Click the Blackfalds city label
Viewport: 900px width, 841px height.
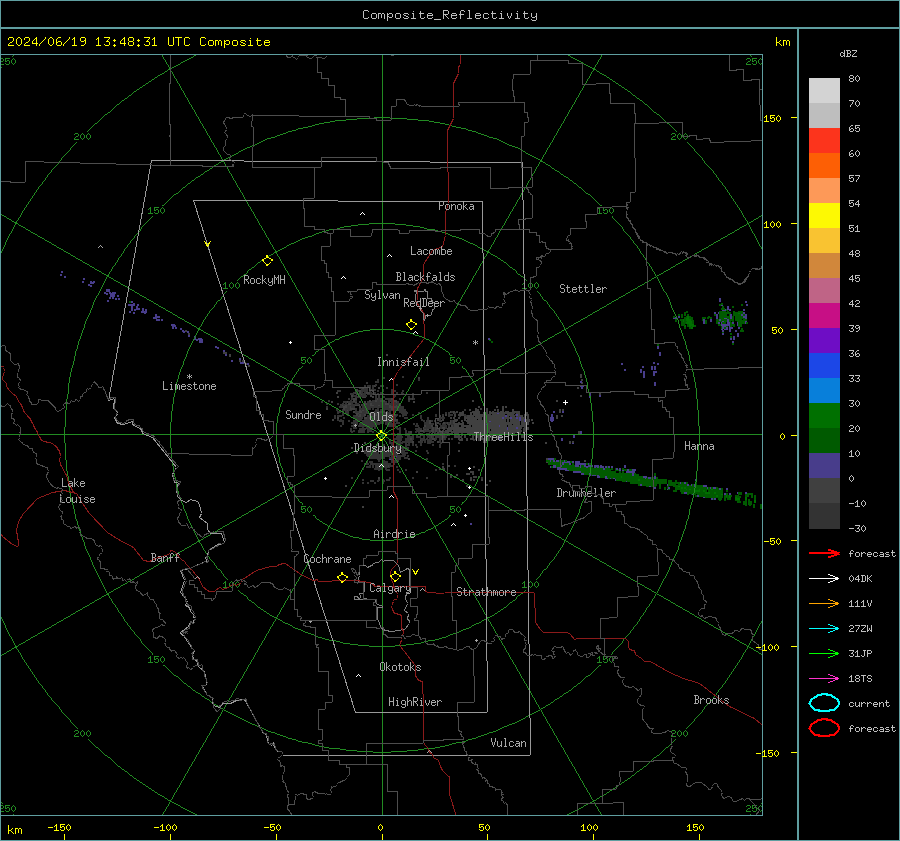click(425, 277)
